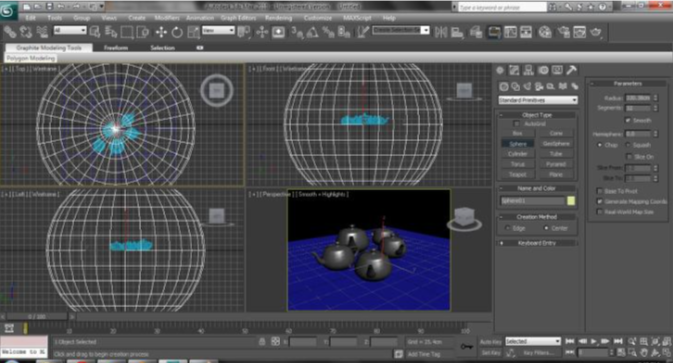Enable the AutoGrid checkbox

coord(517,124)
